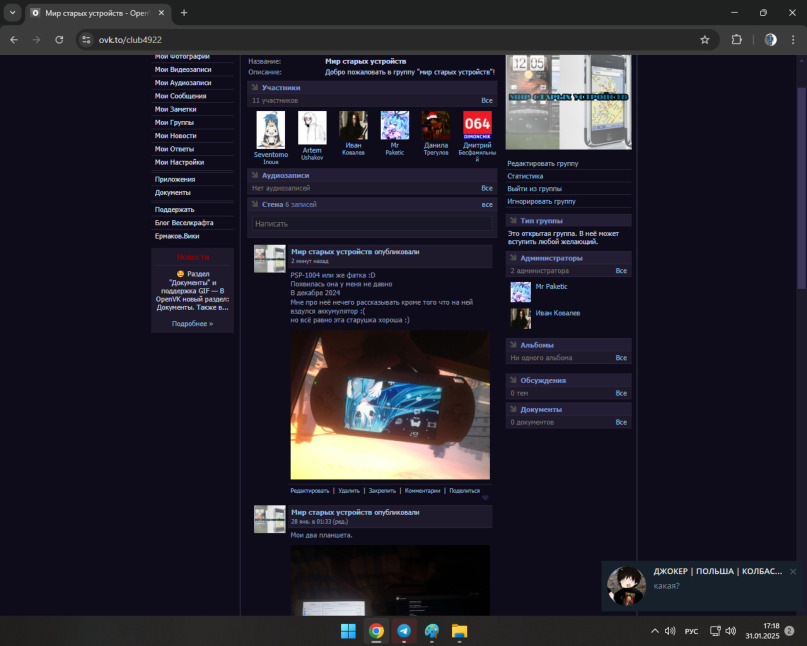Viewport: 807px width, 646px height.
Task: Collapse the Альбомы section
Action: (514, 345)
